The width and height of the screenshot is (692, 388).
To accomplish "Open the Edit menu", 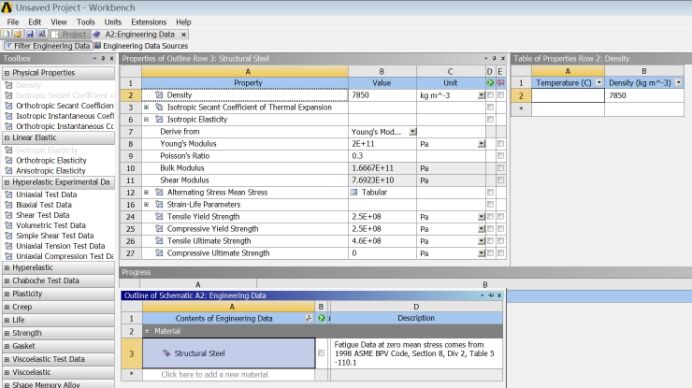I will click(x=34, y=22).
